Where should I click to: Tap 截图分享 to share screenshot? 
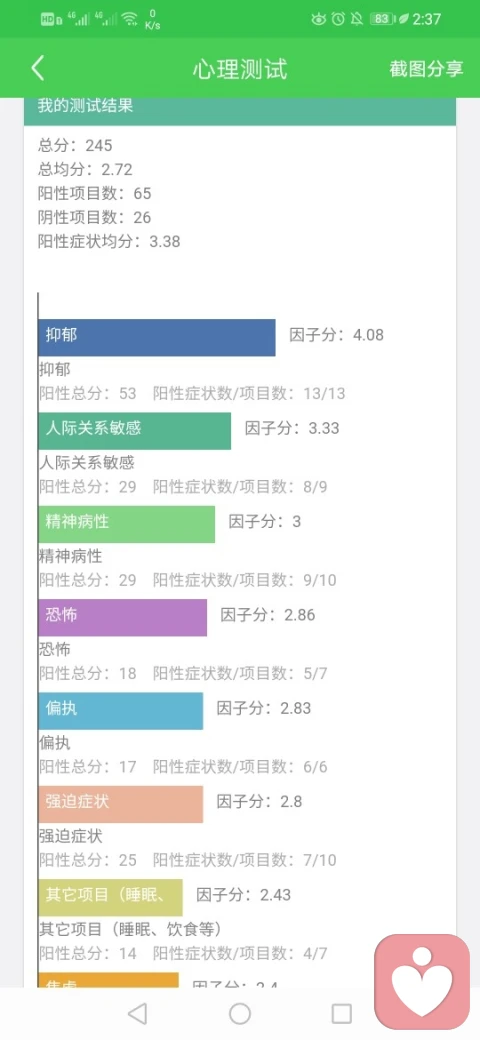click(x=426, y=69)
